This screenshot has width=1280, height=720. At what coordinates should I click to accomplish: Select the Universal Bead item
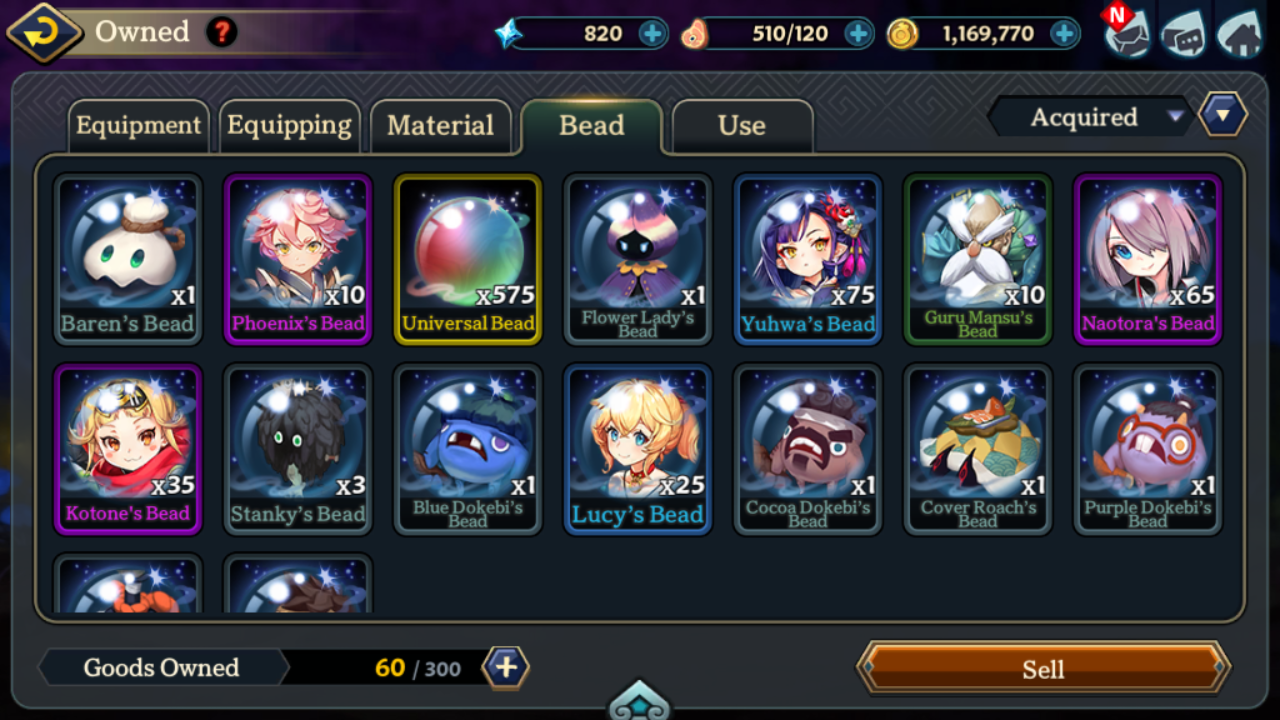click(x=468, y=259)
